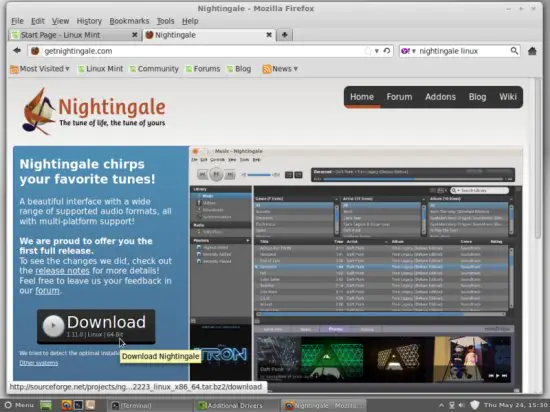Open the Forums bookmark
The width and height of the screenshot is (550, 412).
(x=203, y=69)
